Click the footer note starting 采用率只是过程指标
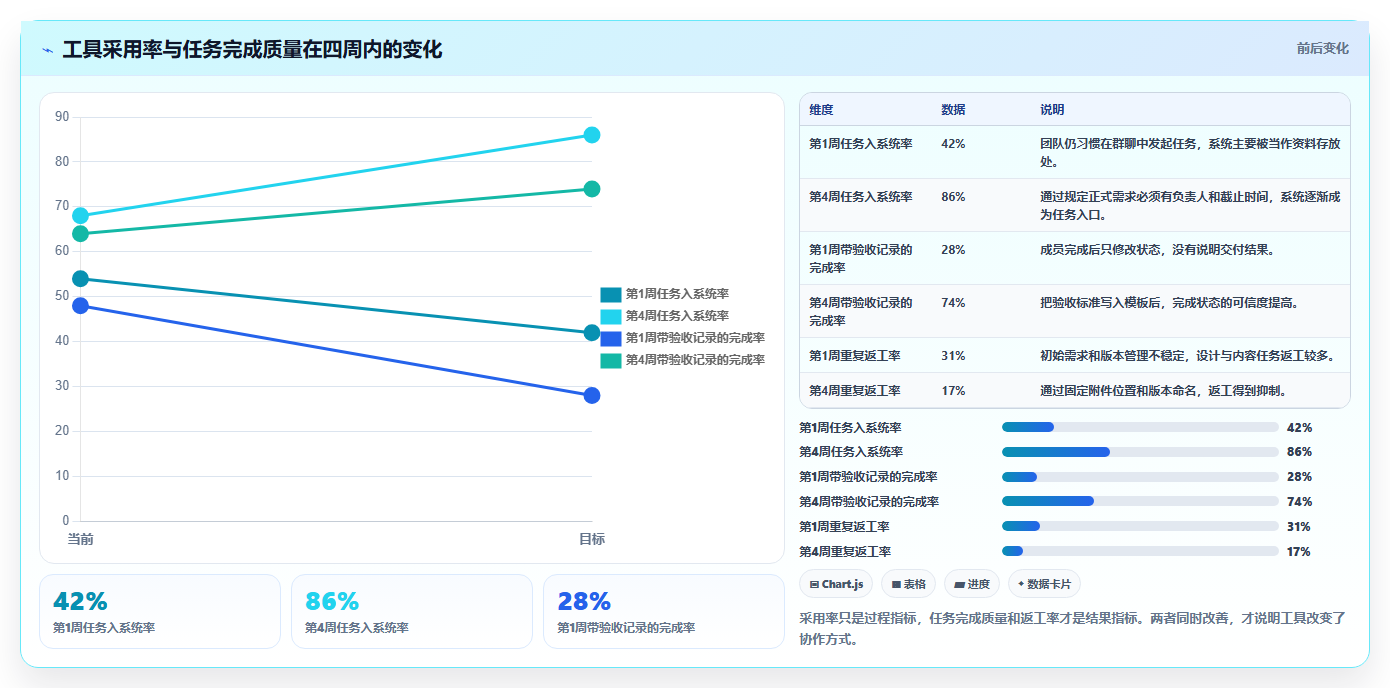Screen dimensions: 1390x688 coord(1072,629)
